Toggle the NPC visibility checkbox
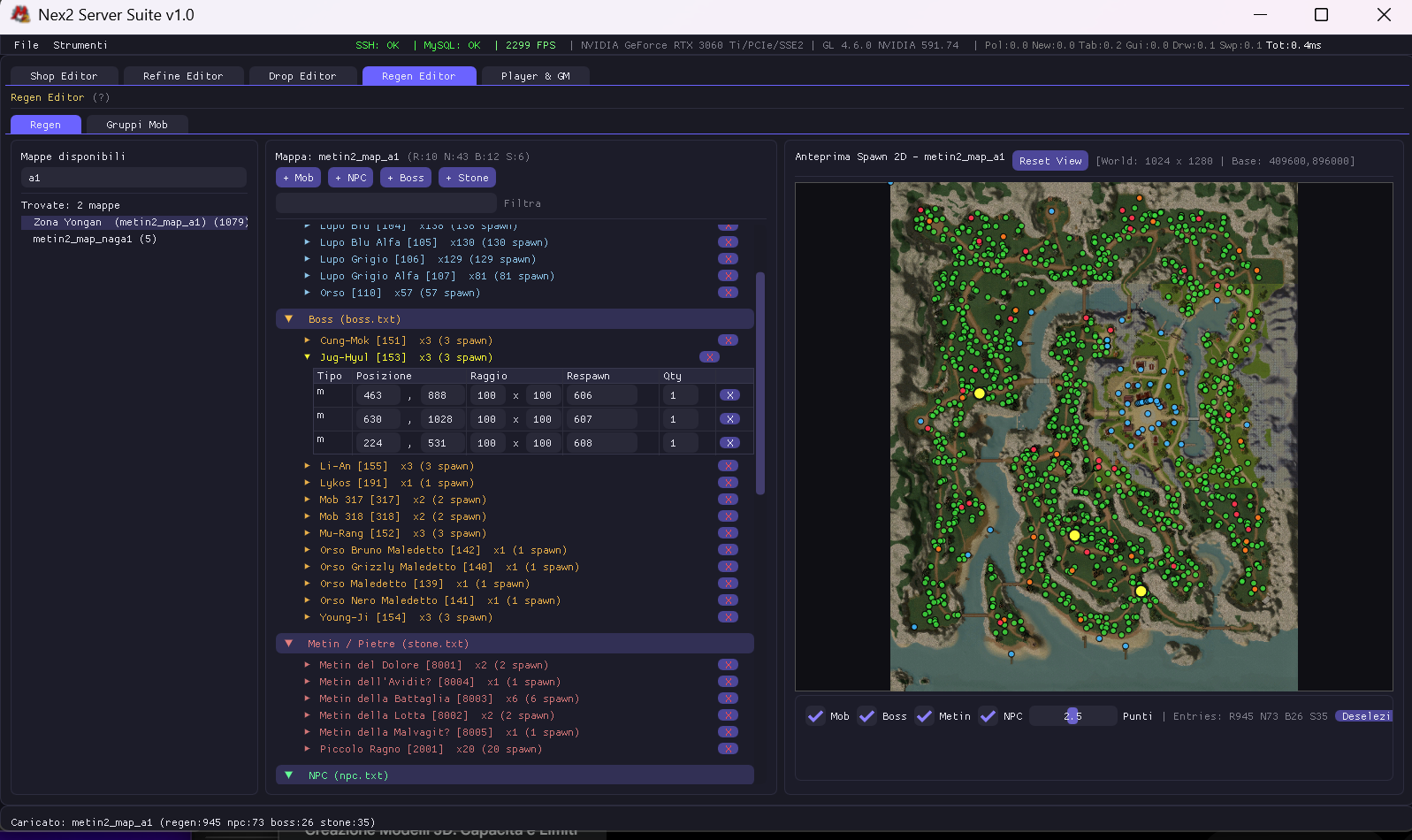The image size is (1412, 840). pyautogui.click(x=988, y=716)
